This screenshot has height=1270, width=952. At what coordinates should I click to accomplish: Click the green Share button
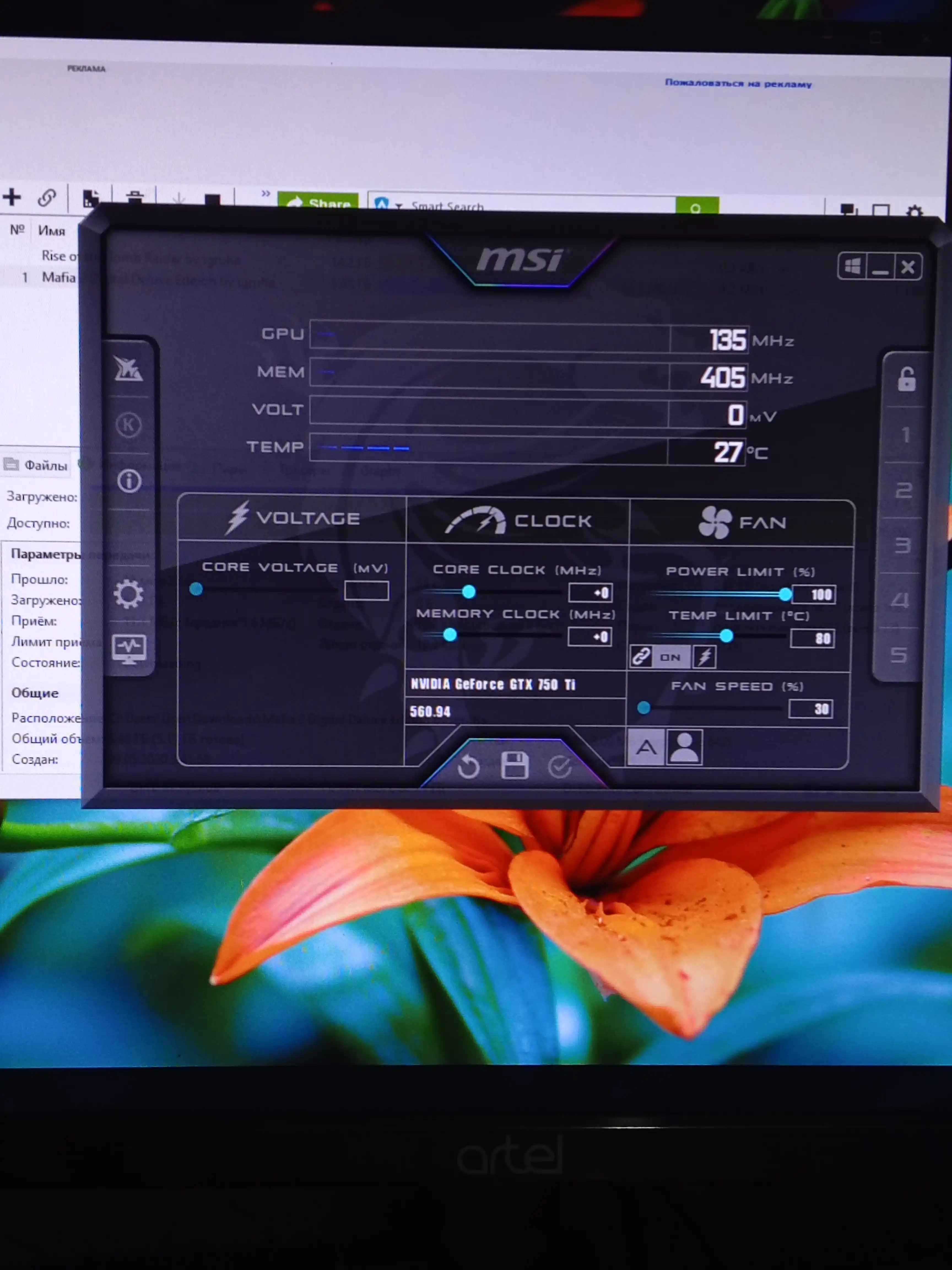point(318,201)
